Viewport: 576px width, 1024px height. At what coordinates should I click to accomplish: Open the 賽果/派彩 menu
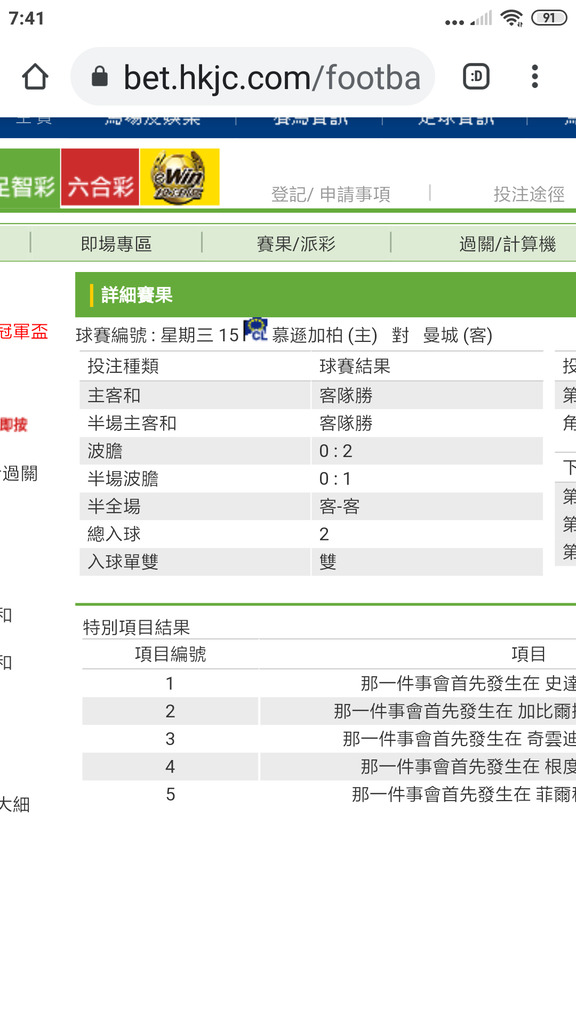click(x=296, y=244)
